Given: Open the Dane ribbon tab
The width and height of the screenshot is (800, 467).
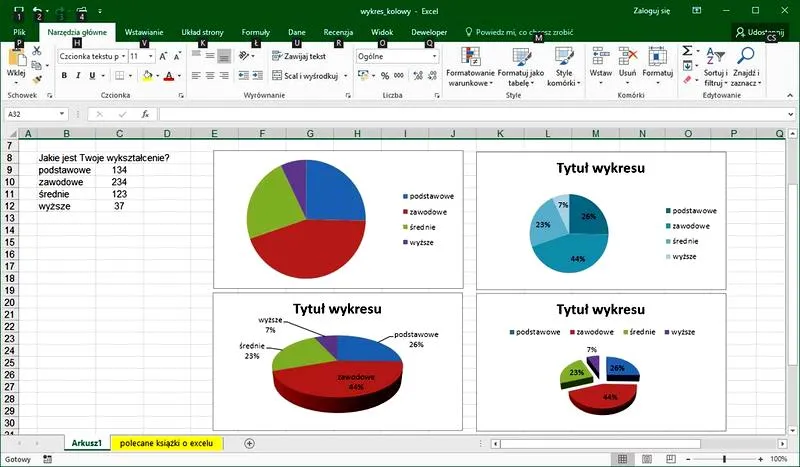Looking at the screenshot, I should (x=297, y=32).
